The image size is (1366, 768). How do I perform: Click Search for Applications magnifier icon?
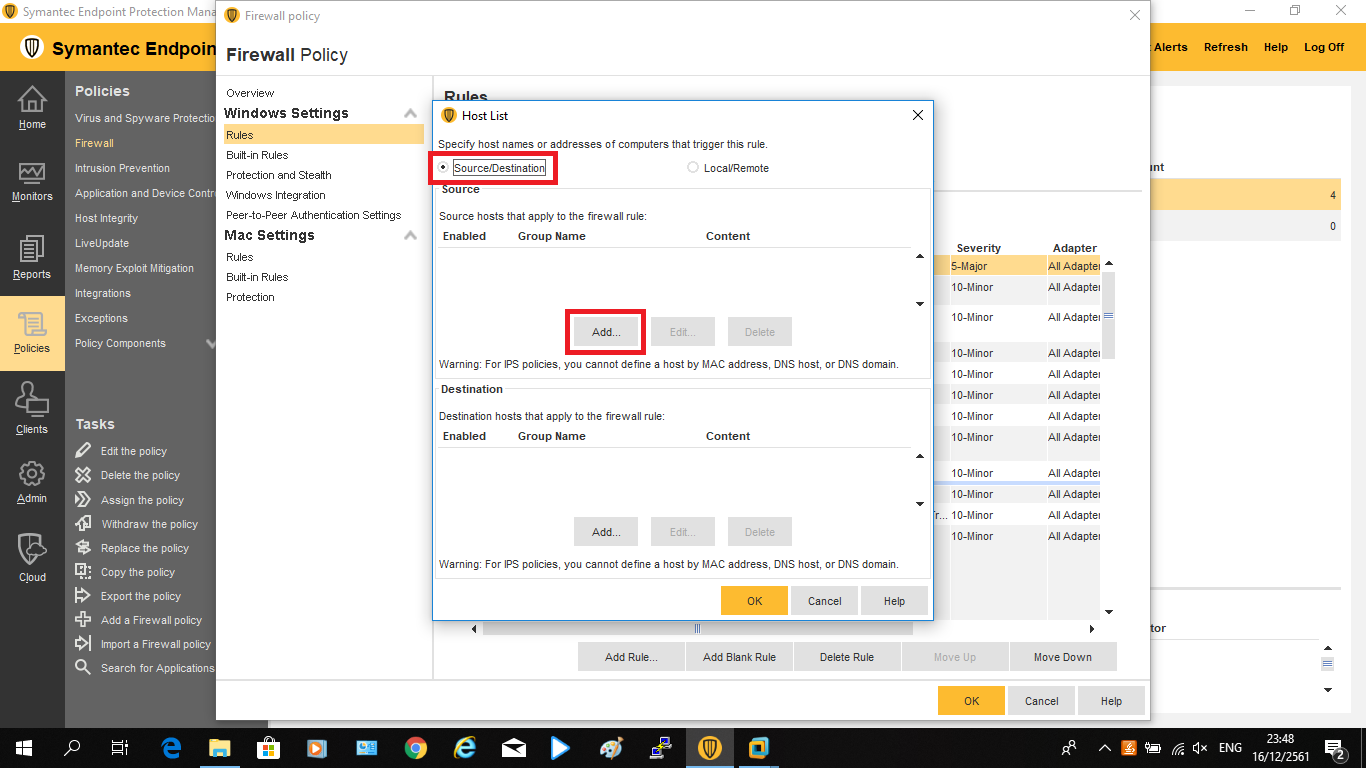[x=84, y=668]
